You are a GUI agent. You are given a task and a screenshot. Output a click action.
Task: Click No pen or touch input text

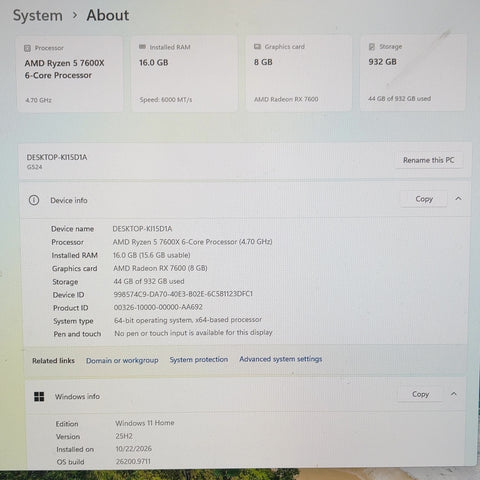(193, 333)
